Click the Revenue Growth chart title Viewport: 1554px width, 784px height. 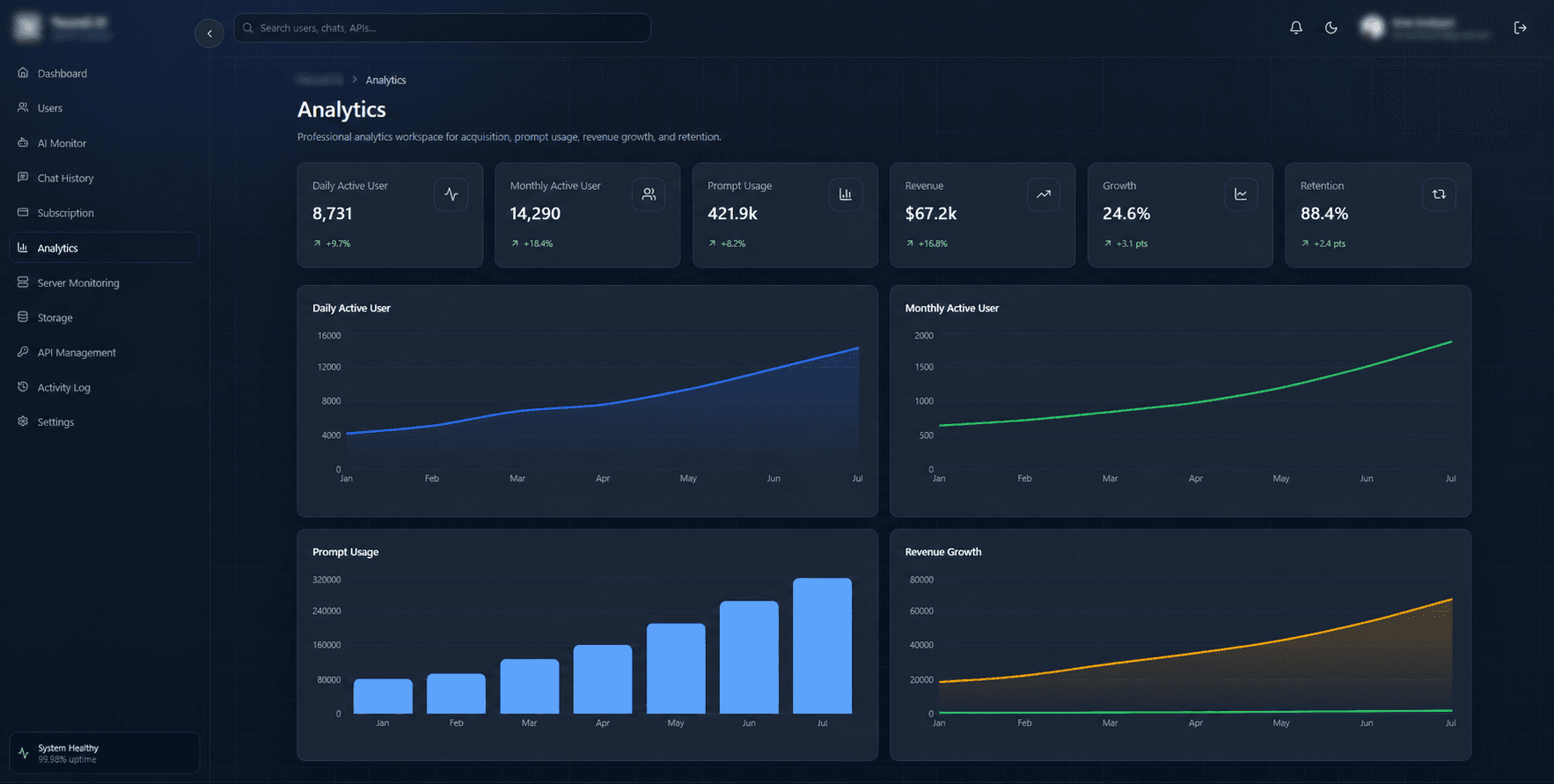(x=943, y=552)
